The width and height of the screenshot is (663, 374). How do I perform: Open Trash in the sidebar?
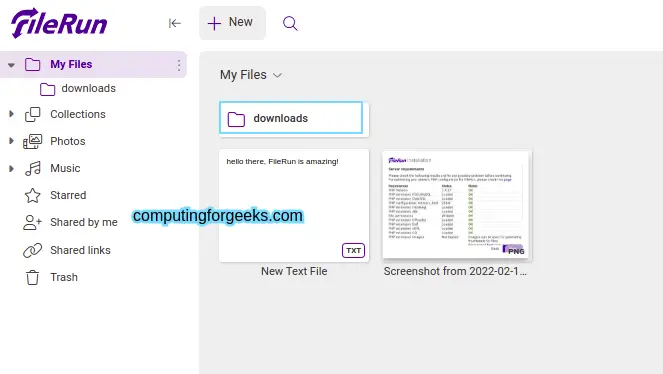click(64, 277)
